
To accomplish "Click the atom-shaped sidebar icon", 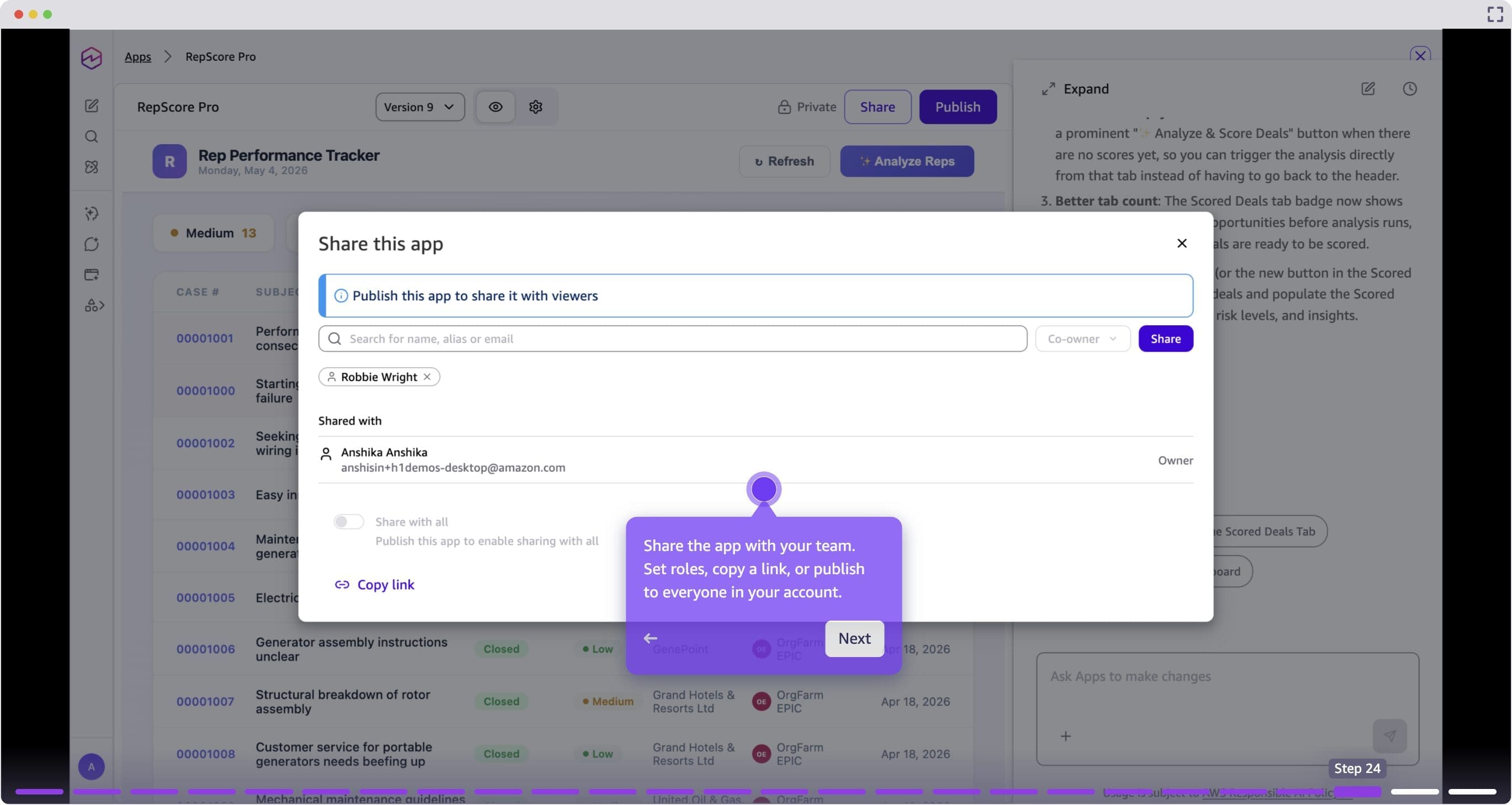I will (x=92, y=167).
